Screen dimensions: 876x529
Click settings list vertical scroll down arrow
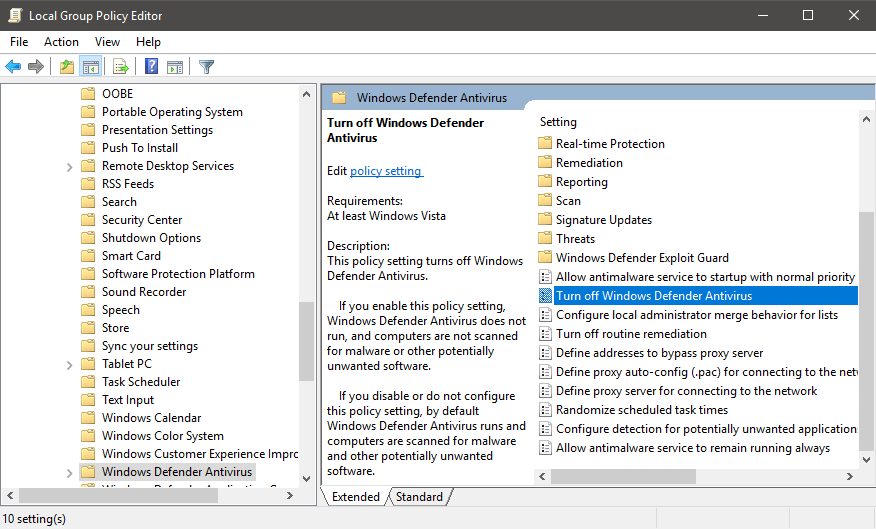click(x=867, y=460)
